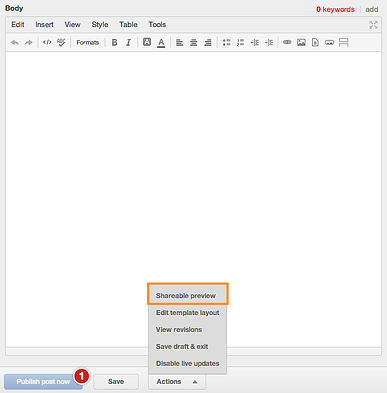Open the source code view icon
Viewport: 387px width, 393px height.
point(47,42)
